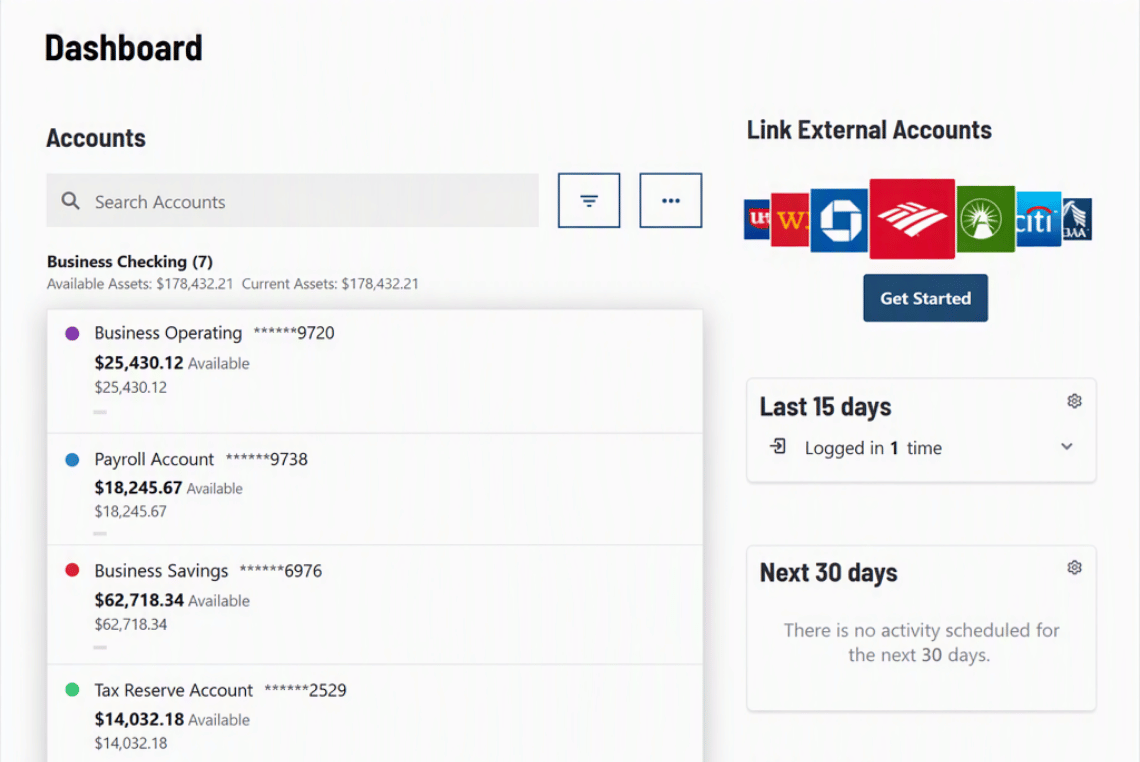The width and height of the screenshot is (1140, 762).
Task: Click the $18,245.67 Available balance
Action: pos(169,488)
